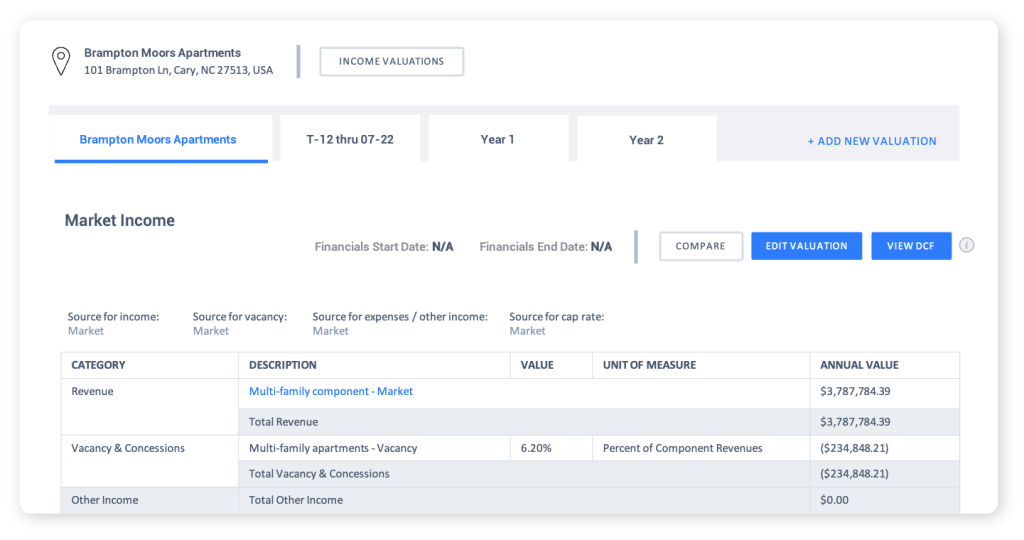Open the Income Valuations button
This screenshot has height=540, width=1024.
pos(391,61)
